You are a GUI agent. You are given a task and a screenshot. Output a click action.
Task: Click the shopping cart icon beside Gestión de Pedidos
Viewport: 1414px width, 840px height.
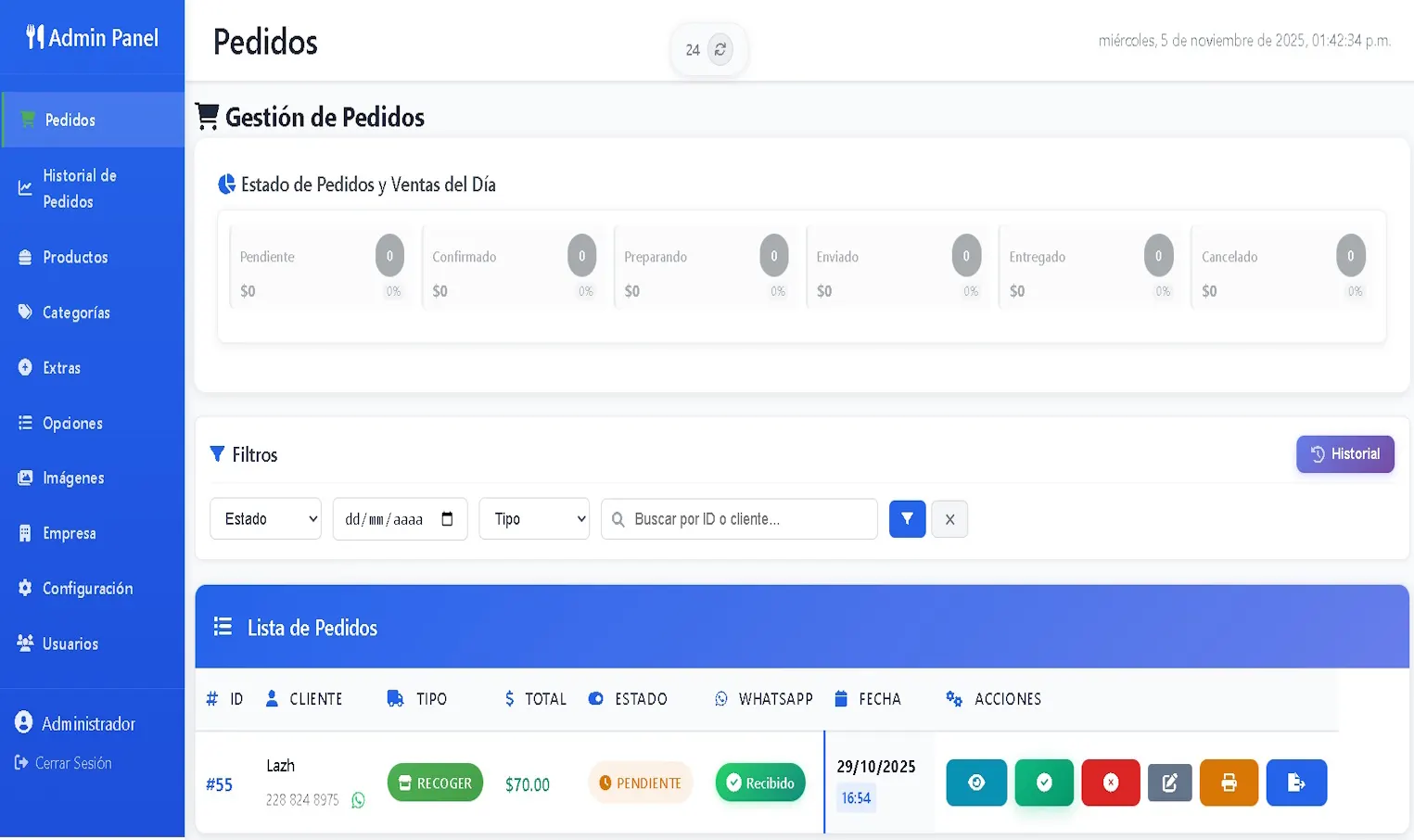[208, 117]
